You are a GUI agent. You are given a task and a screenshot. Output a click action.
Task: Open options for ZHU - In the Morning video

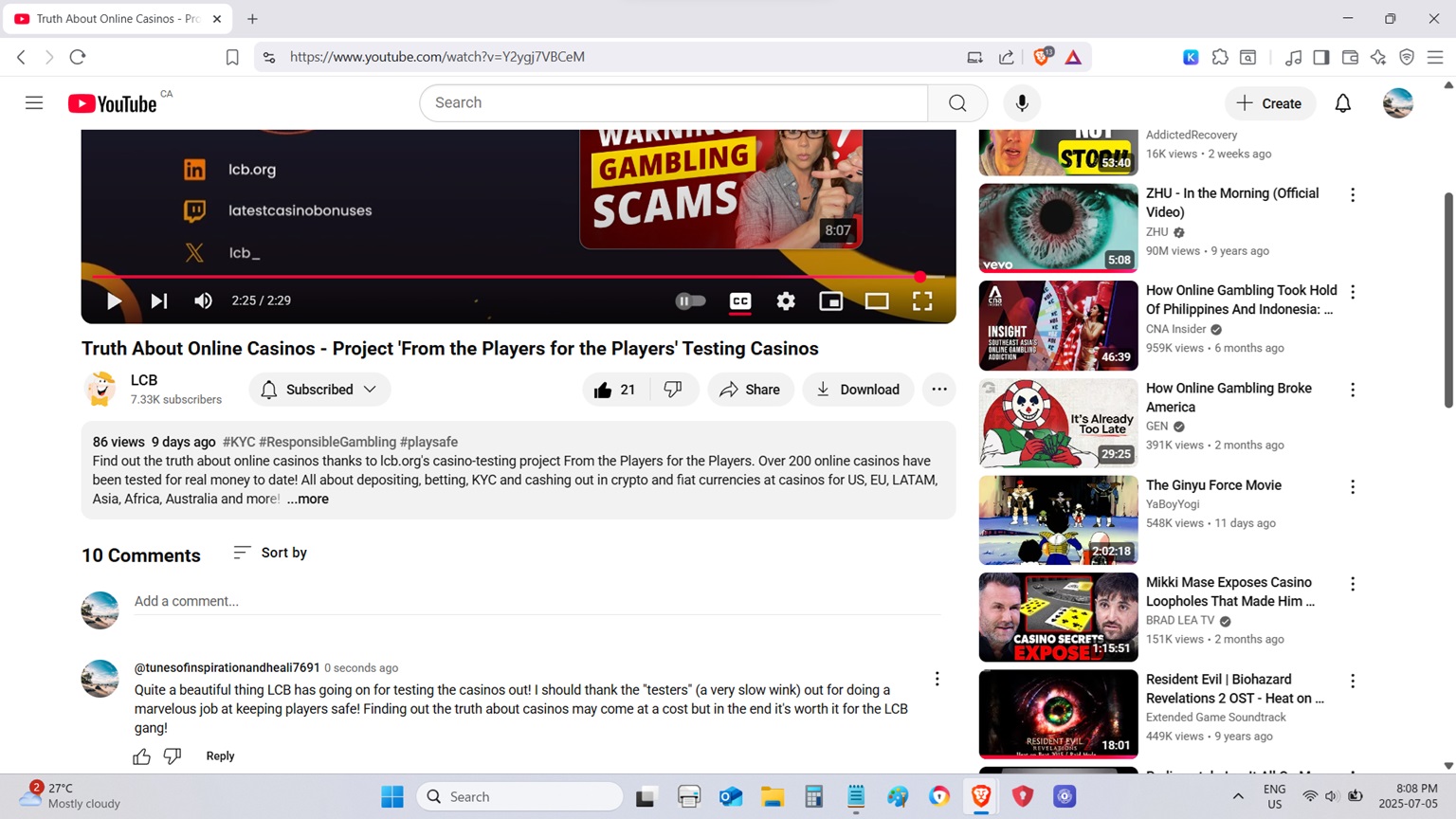1353,194
